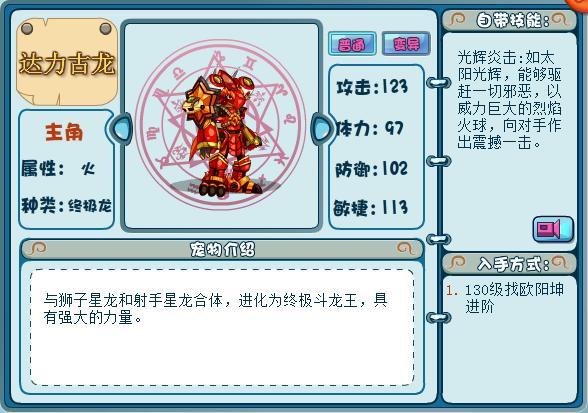Click the left blue arrow beside pet image

pyautogui.click(x=122, y=128)
